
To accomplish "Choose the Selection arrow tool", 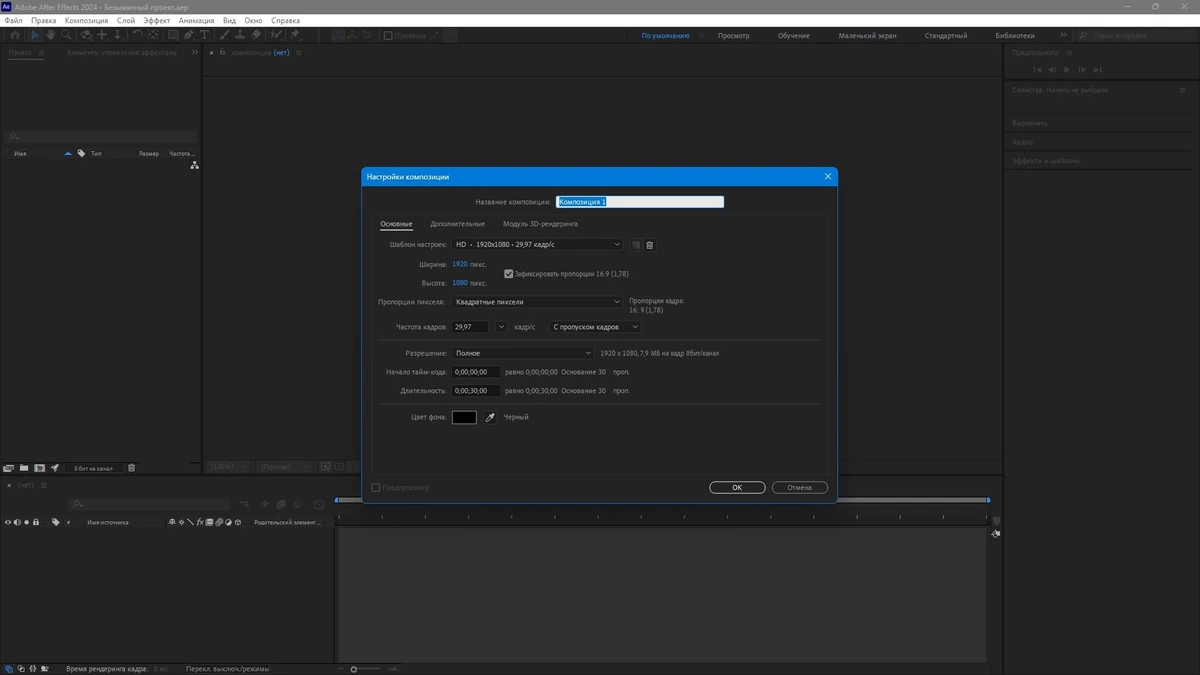I will 35,35.
